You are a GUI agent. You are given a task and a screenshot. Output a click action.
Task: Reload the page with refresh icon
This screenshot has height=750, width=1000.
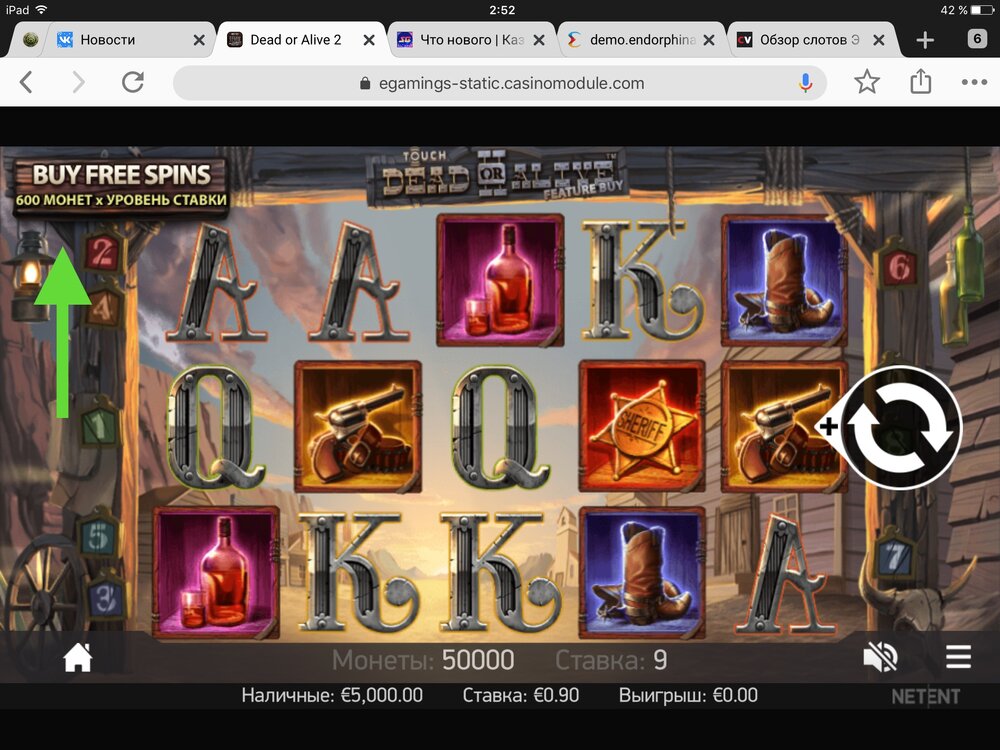pos(133,82)
